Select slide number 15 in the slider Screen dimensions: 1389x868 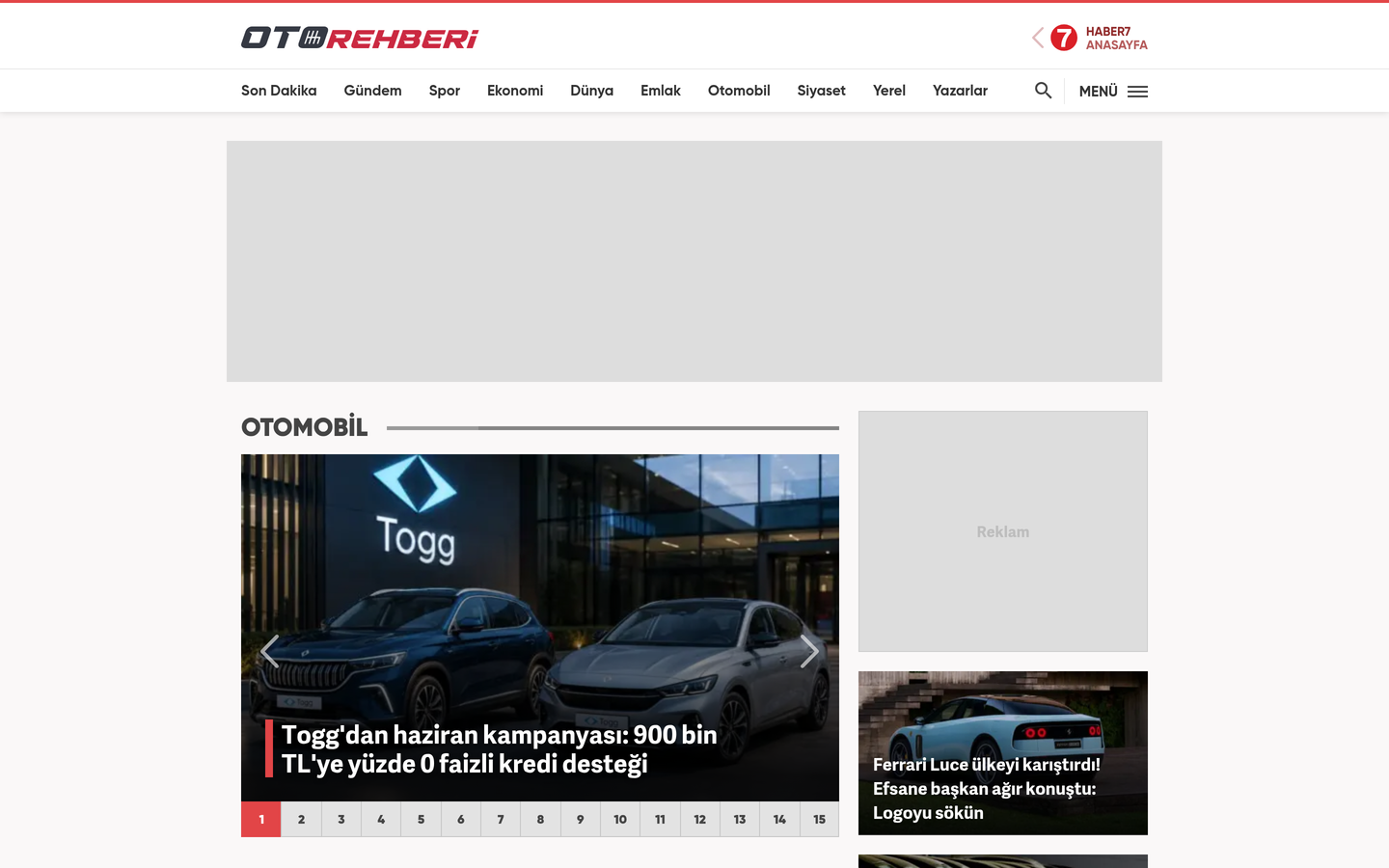coord(819,819)
